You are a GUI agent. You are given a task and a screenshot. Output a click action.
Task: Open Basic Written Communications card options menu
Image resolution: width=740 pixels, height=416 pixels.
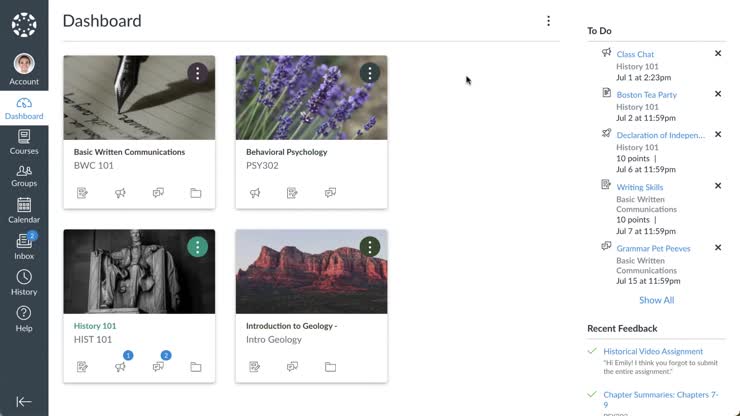pos(197,73)
